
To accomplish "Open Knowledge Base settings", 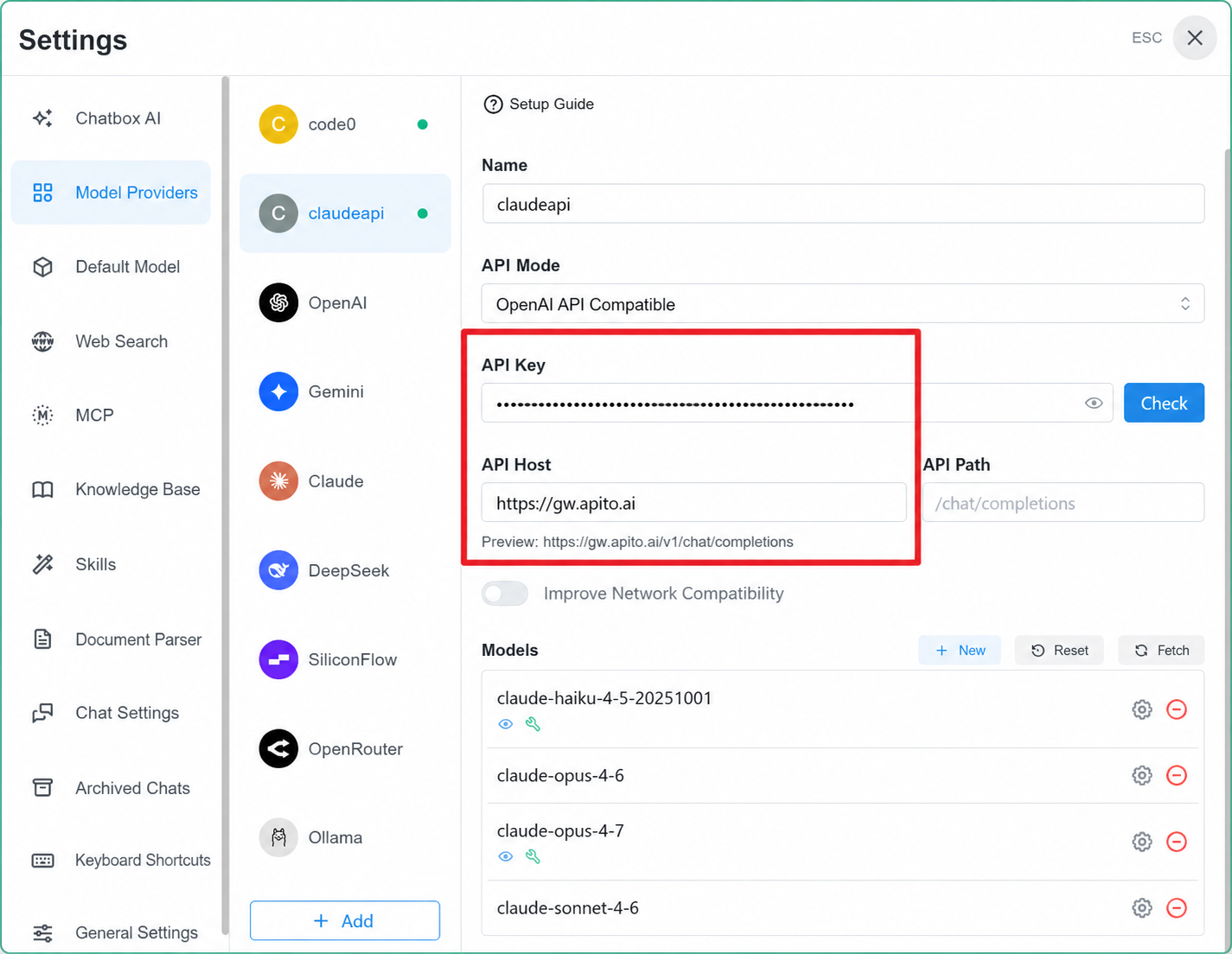I will [x=111, y=490].
